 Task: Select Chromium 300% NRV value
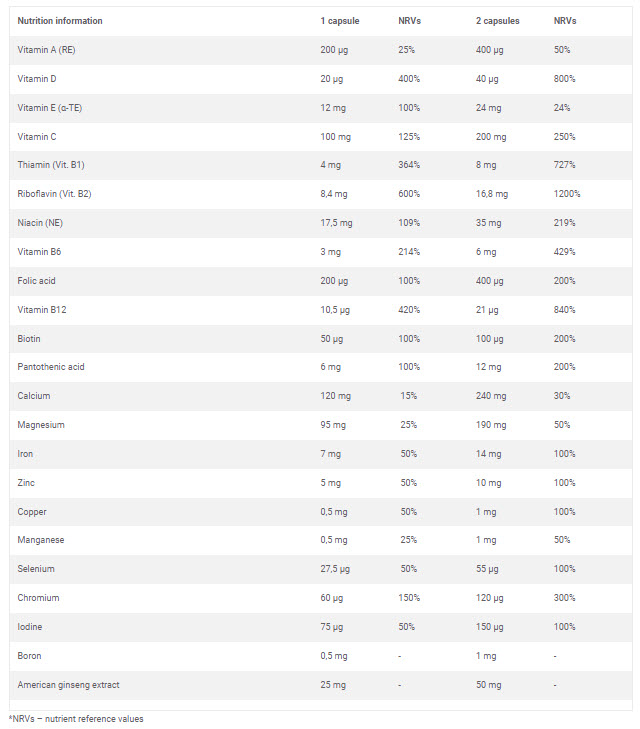click(x=564, y=598)
